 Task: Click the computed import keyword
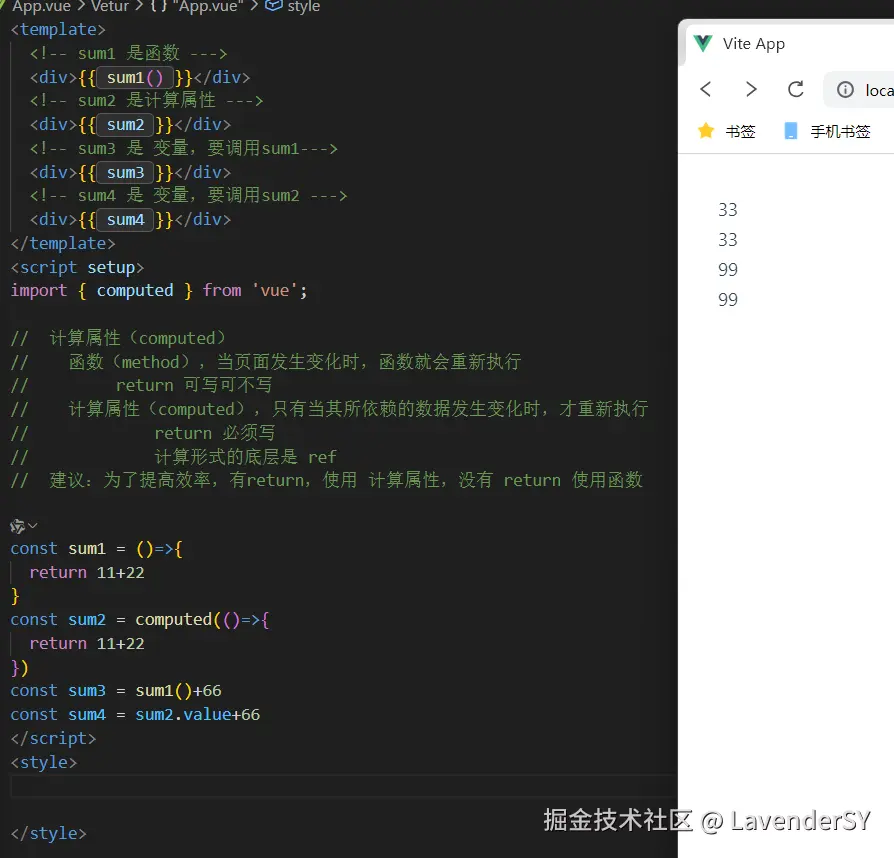point(135,290)
